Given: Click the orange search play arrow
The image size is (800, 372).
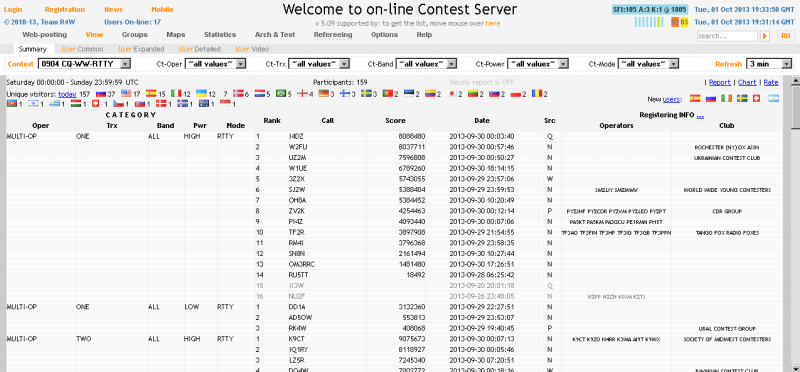Looking at the screenshot, I should pos(765,36).
